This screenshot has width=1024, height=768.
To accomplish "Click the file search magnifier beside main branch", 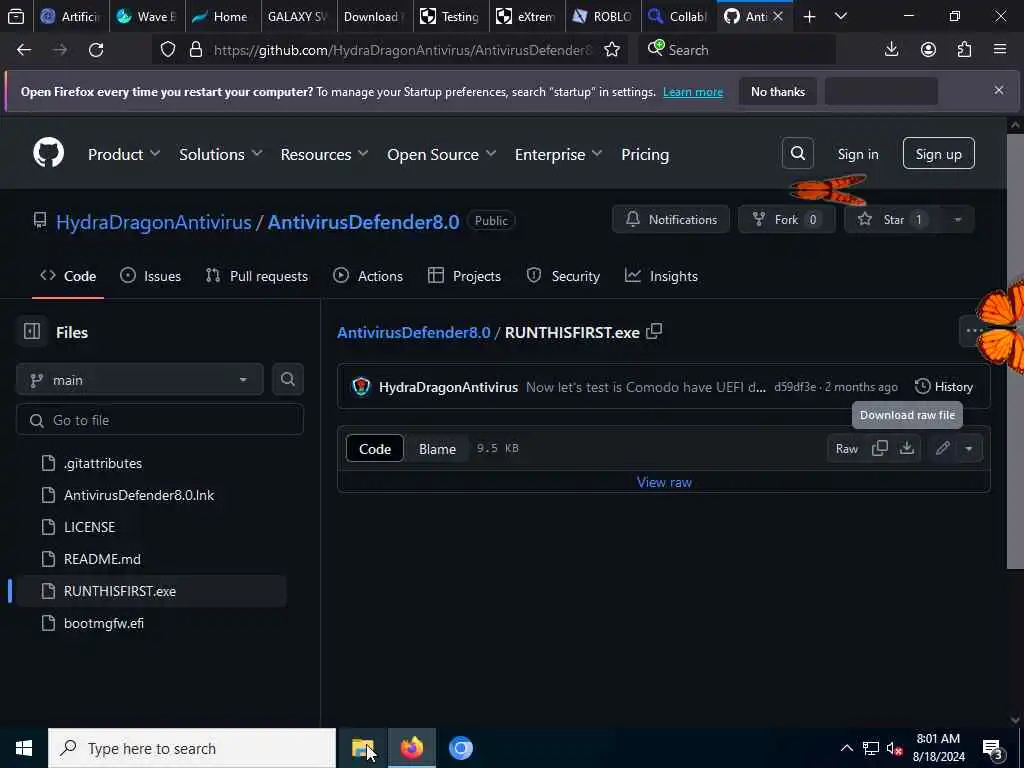I will coord(287,379).
